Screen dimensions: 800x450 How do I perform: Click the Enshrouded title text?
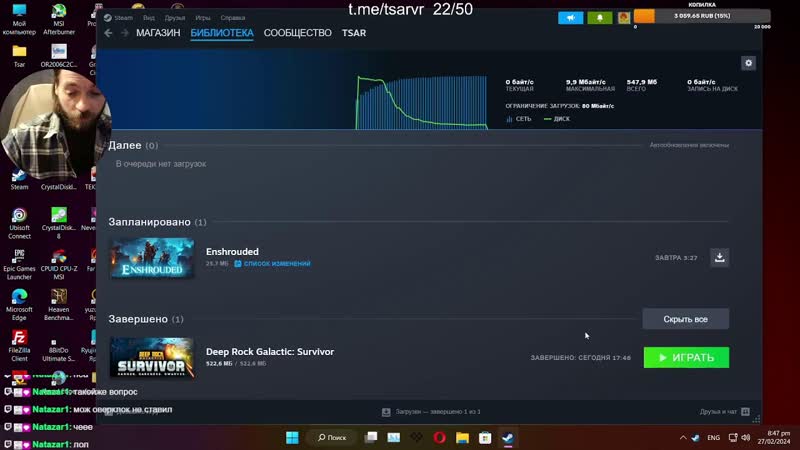point(232,252)
